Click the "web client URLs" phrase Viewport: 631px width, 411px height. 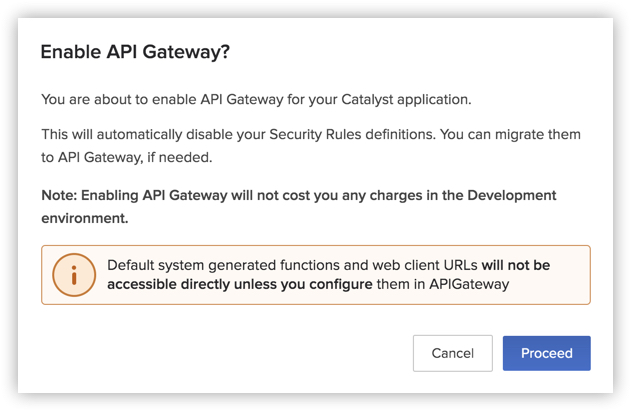pyautogui.click(x=423, y=265)
